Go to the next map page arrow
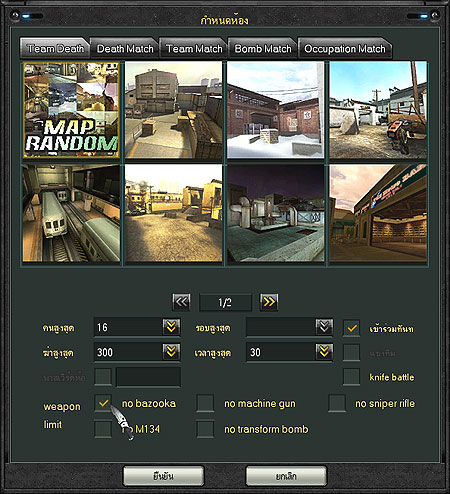The image size is (450, 494). [269, 302]
